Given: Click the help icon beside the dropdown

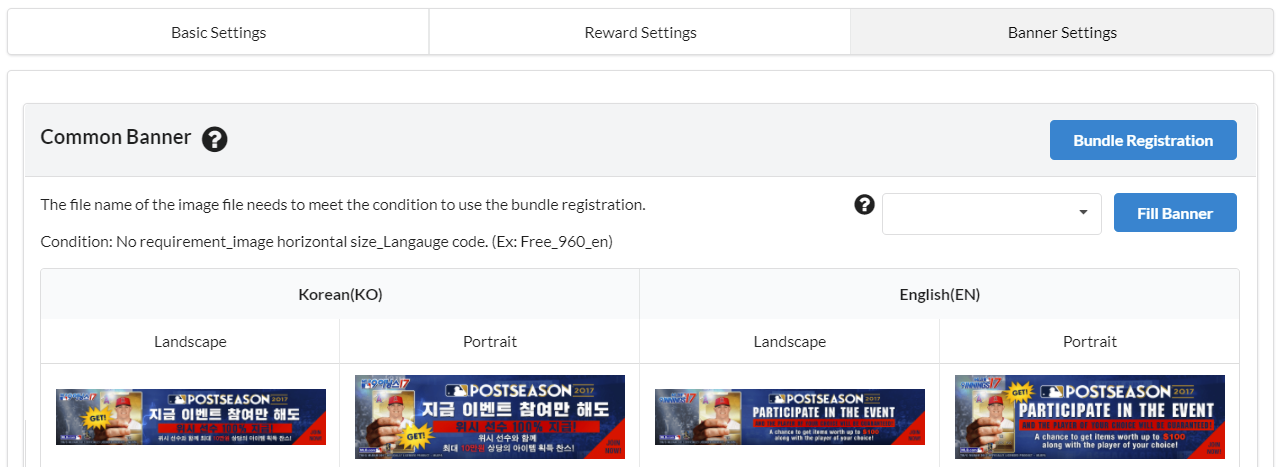Looking at the screenshot, I should pos(864,205).
